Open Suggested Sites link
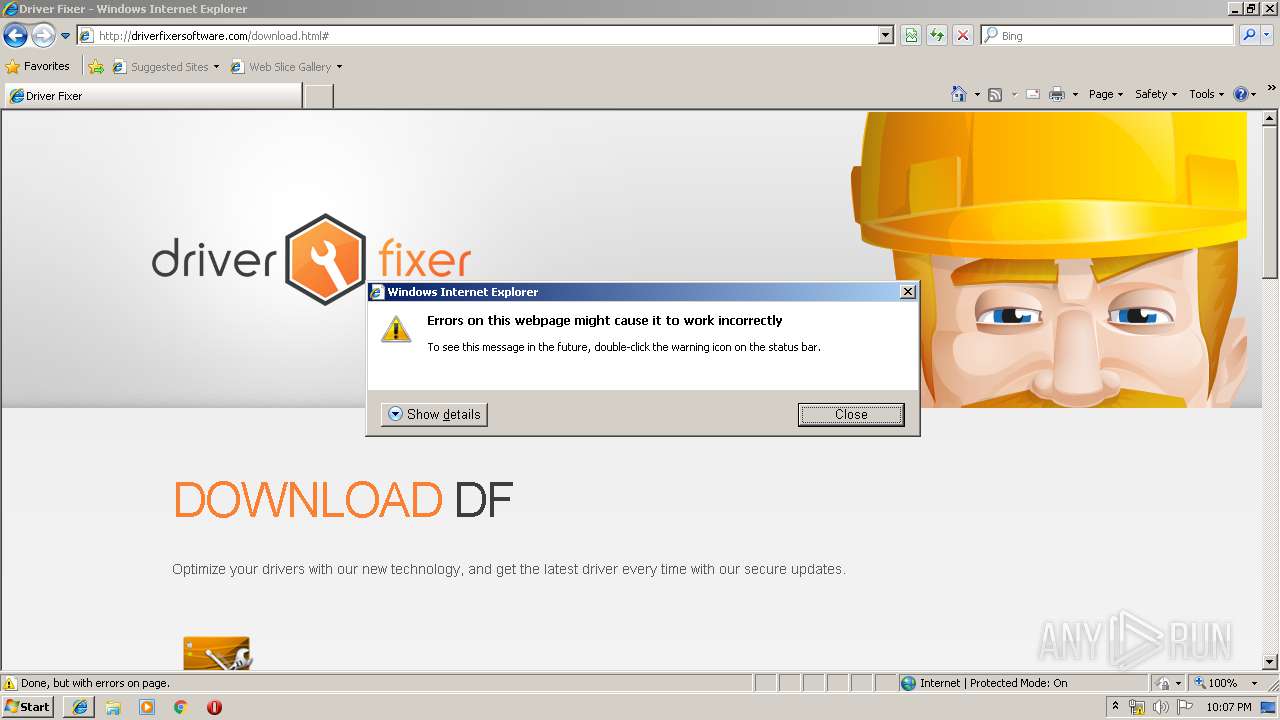 click(x=165, y=67)
